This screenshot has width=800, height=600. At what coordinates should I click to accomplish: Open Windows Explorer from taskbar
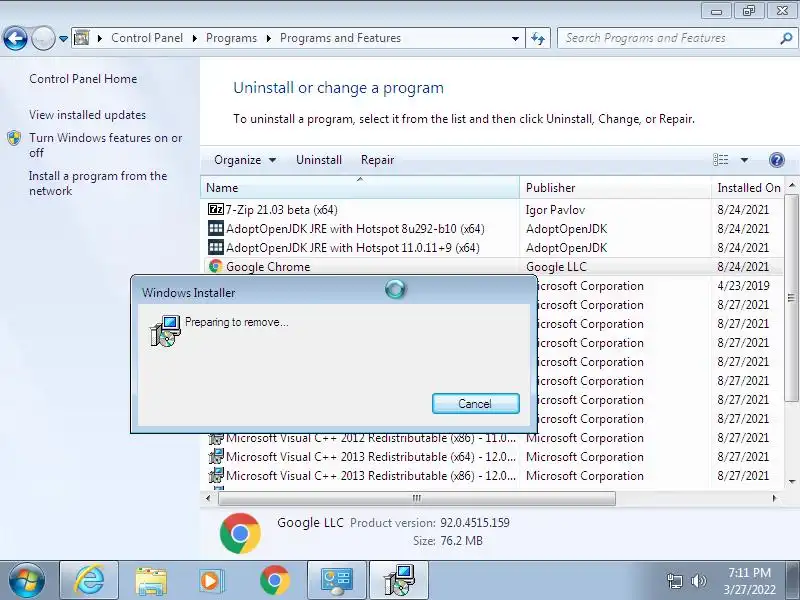pyautogui.click(x=151, y=581)
